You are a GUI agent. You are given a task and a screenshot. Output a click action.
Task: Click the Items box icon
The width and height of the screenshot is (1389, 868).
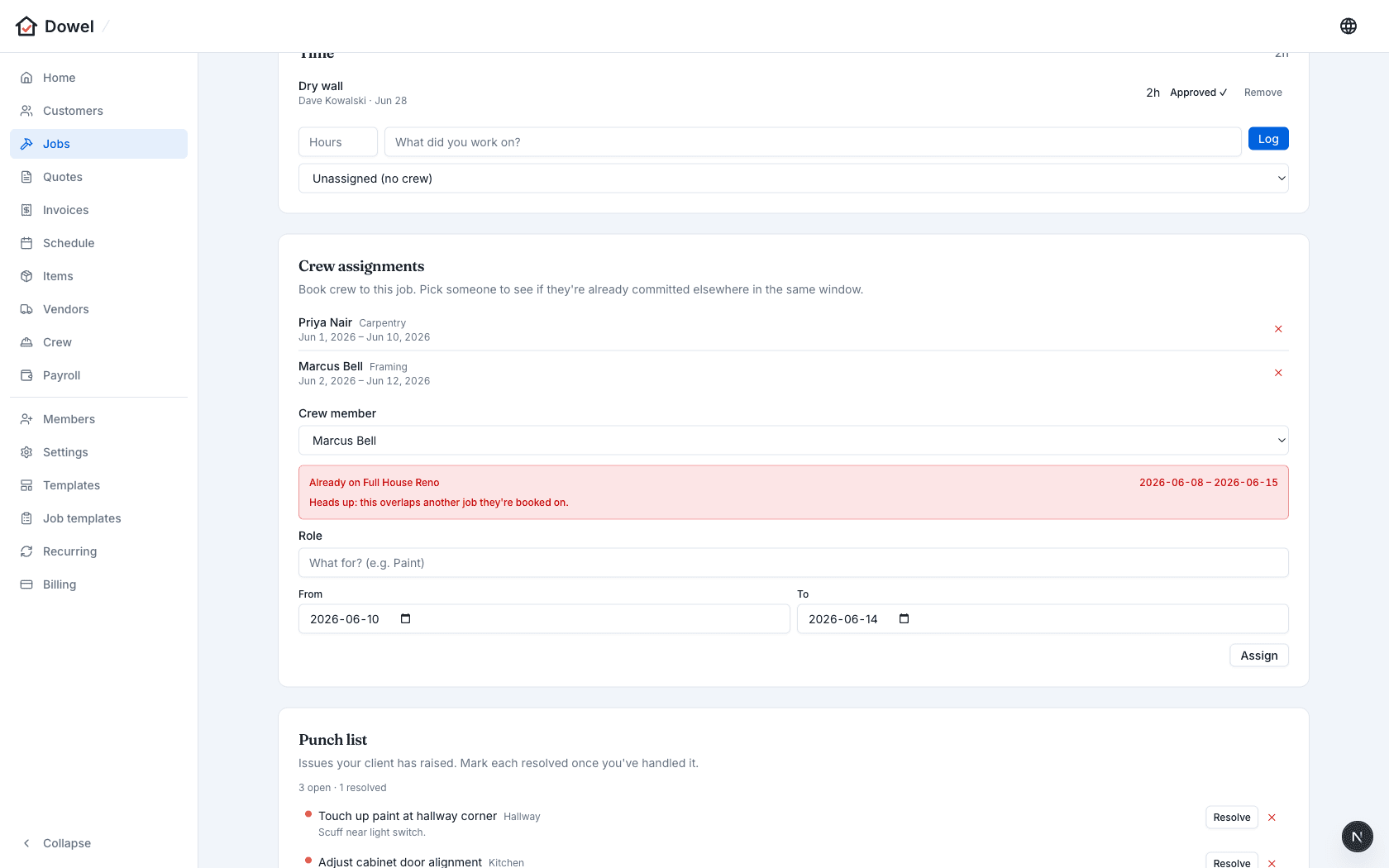pos(26,276)
